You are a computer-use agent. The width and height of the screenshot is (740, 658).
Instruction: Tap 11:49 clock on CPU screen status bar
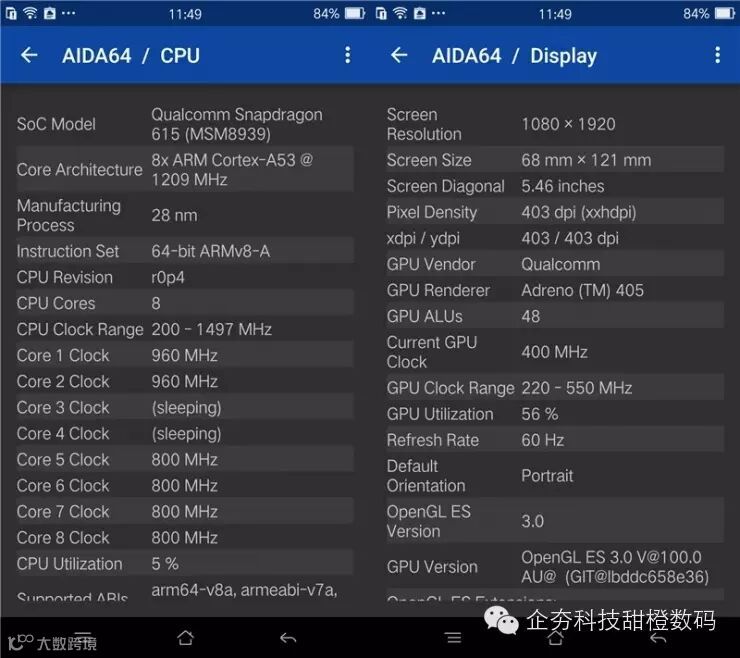(x=185, y=14)
